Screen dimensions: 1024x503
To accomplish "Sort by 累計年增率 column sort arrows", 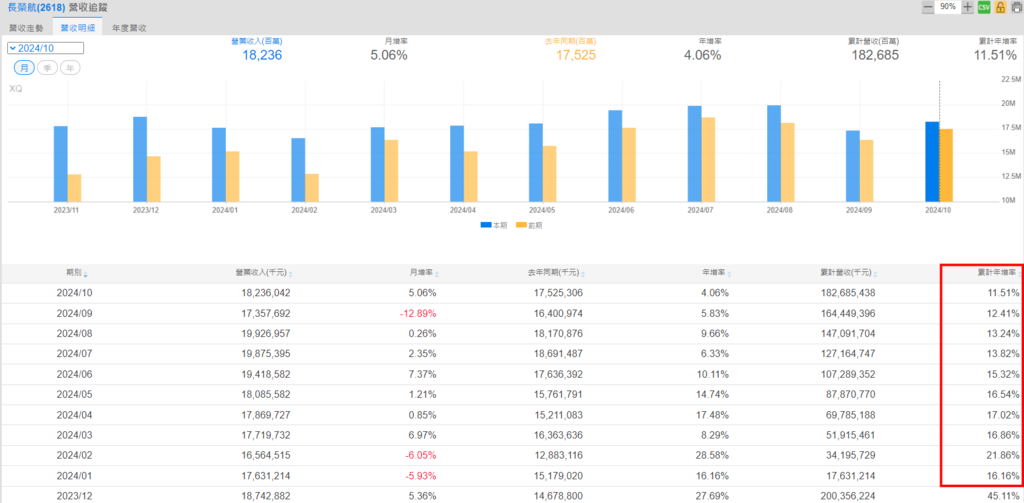I will tap(1018, 274).
